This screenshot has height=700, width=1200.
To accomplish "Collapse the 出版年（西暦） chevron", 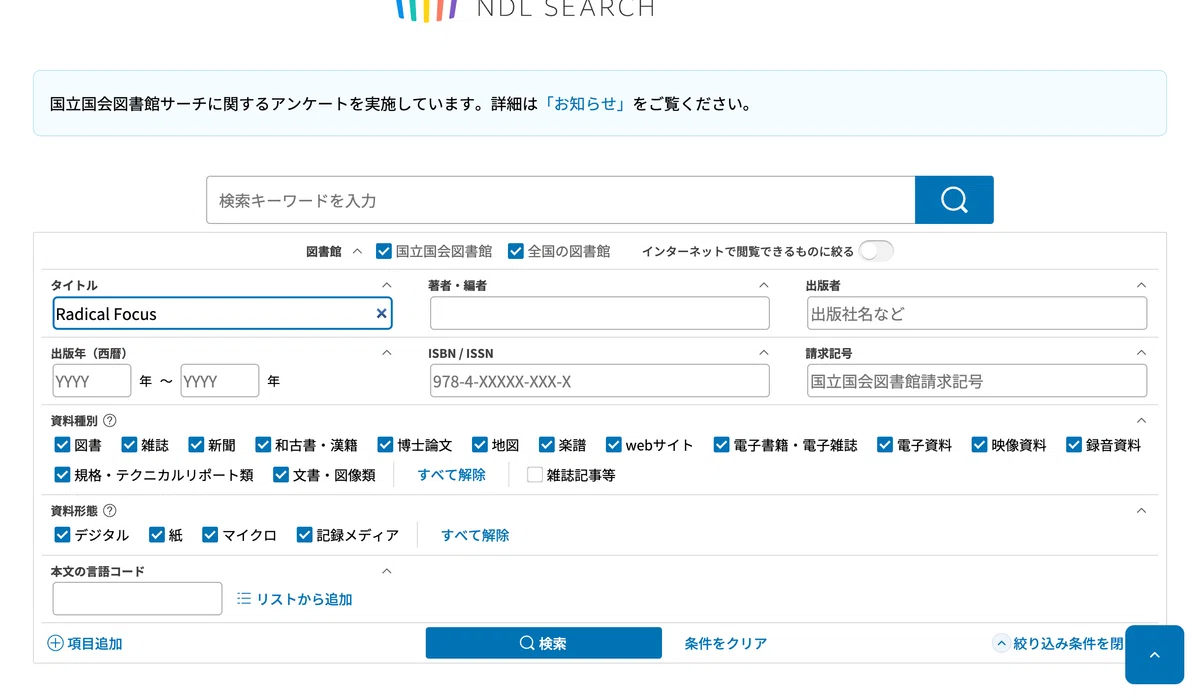I will coord(387,353).
